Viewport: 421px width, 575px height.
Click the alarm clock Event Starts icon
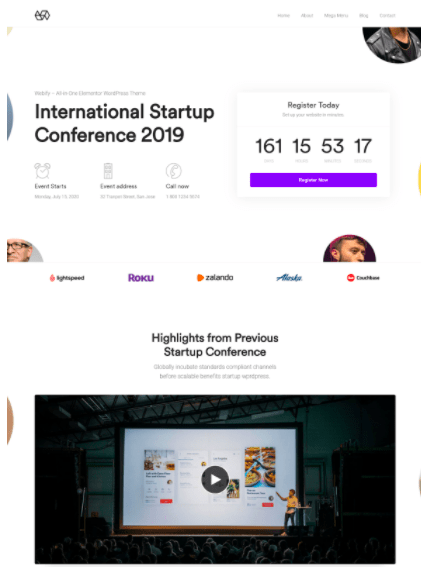[x=43, y=171]
